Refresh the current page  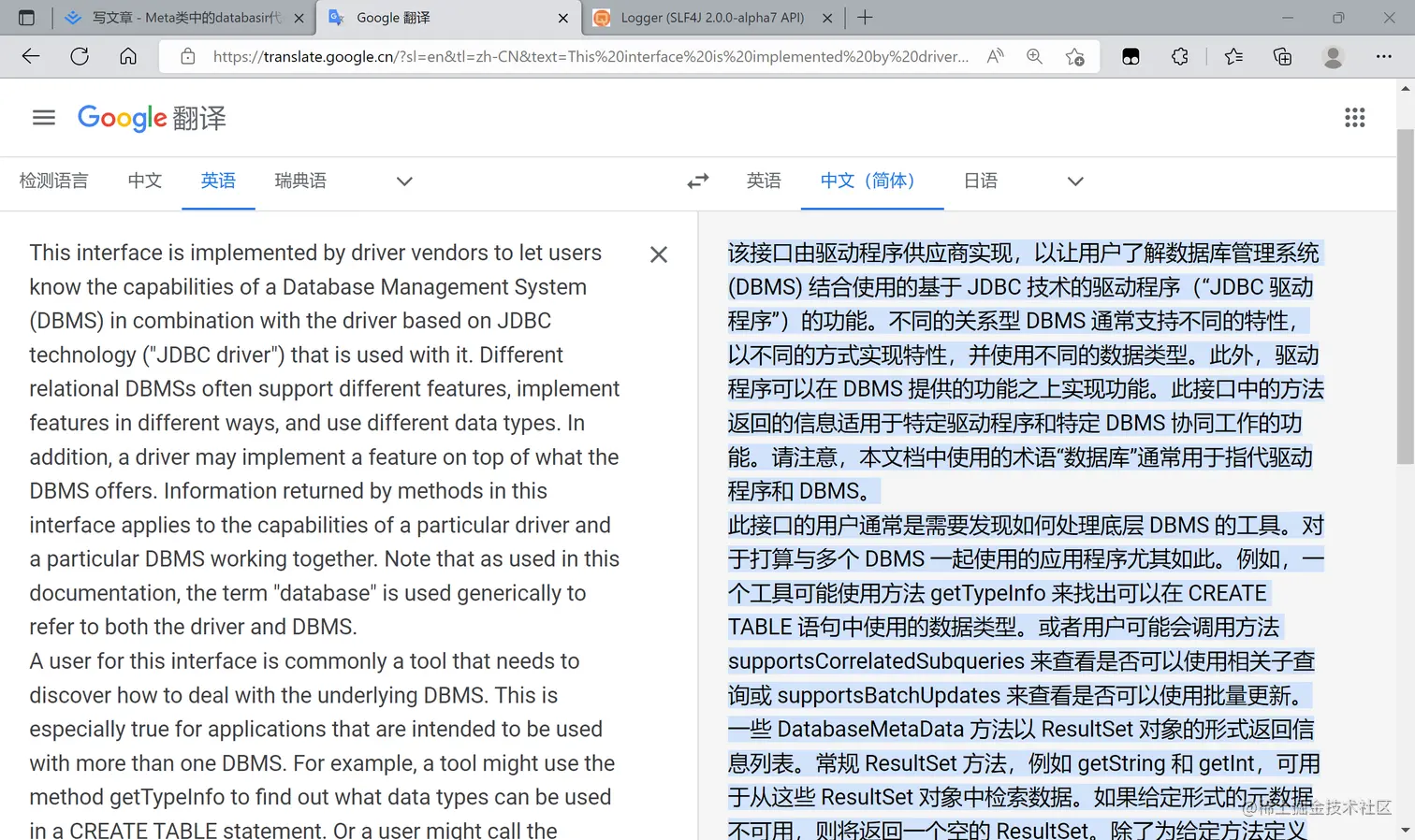(80, 56)
